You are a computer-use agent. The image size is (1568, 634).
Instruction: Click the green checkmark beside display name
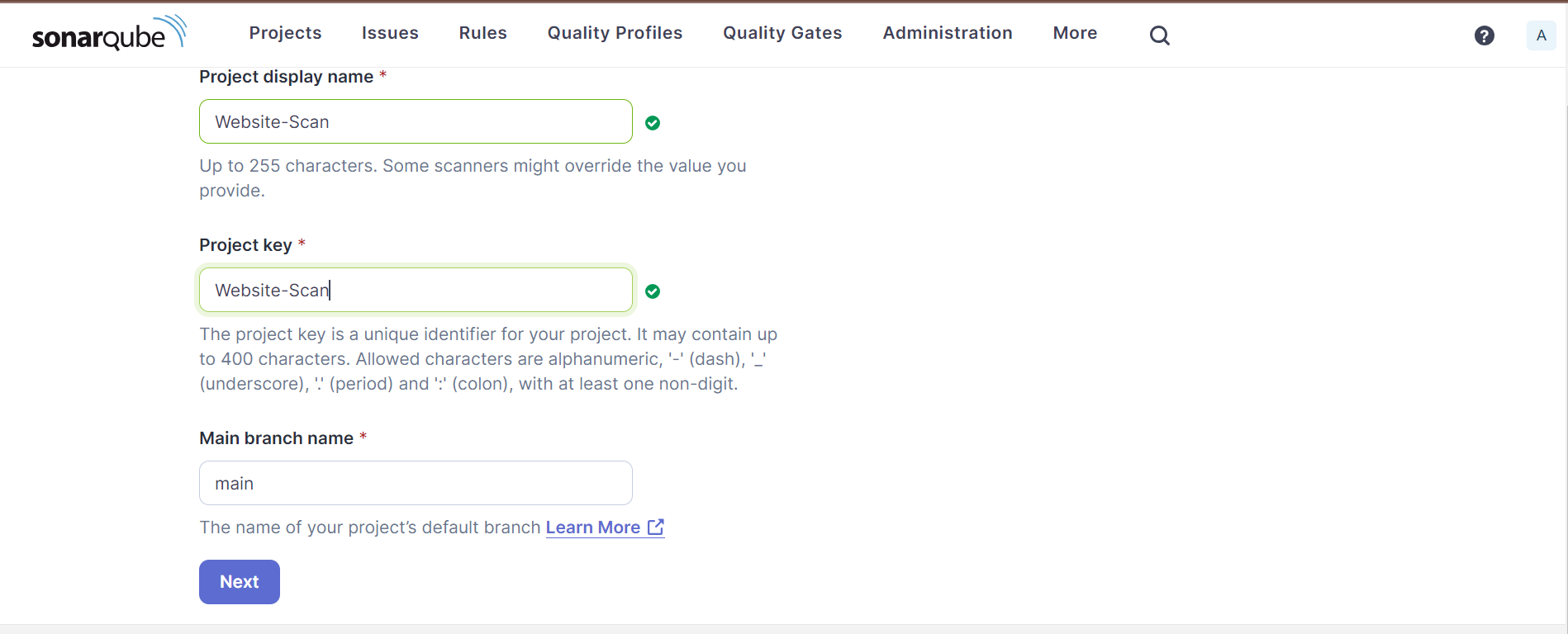[x=653, y=123]
